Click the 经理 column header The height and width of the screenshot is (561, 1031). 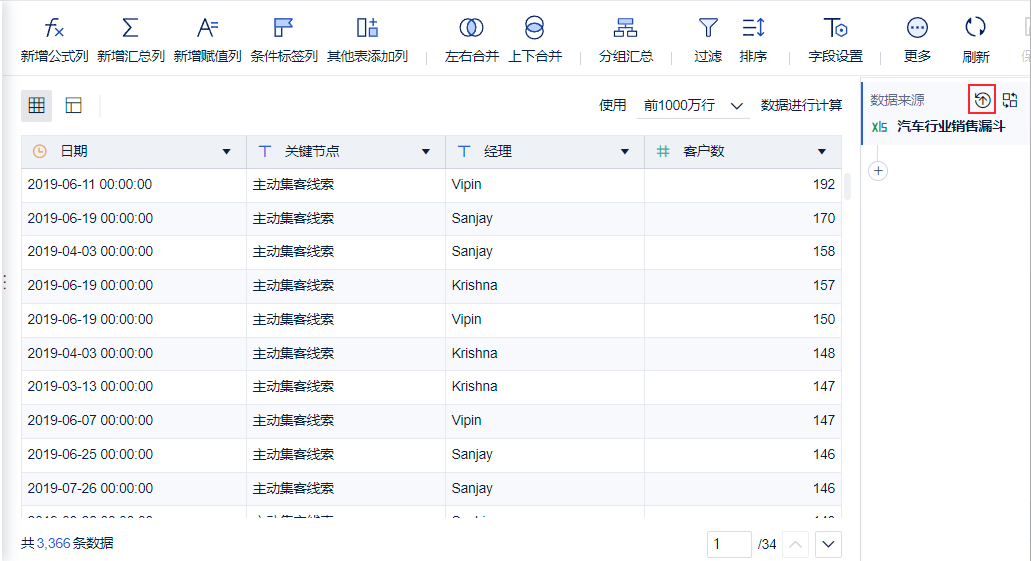click(x=544, y=152)
